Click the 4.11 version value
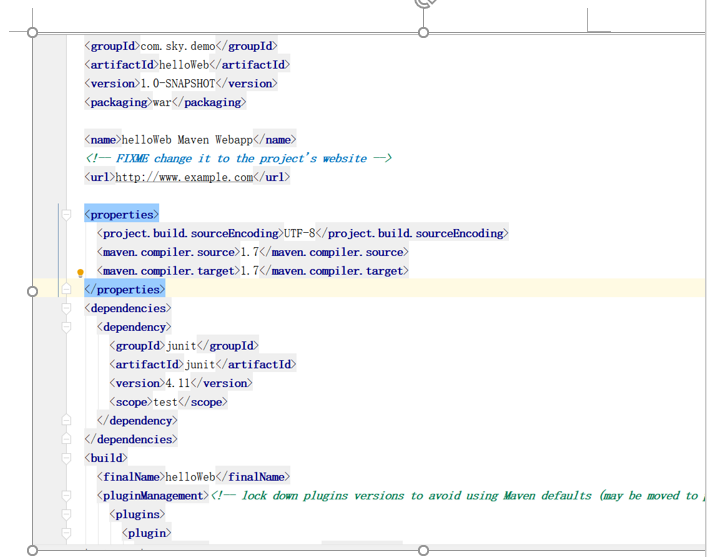The image size is (707, 557). 178,383
